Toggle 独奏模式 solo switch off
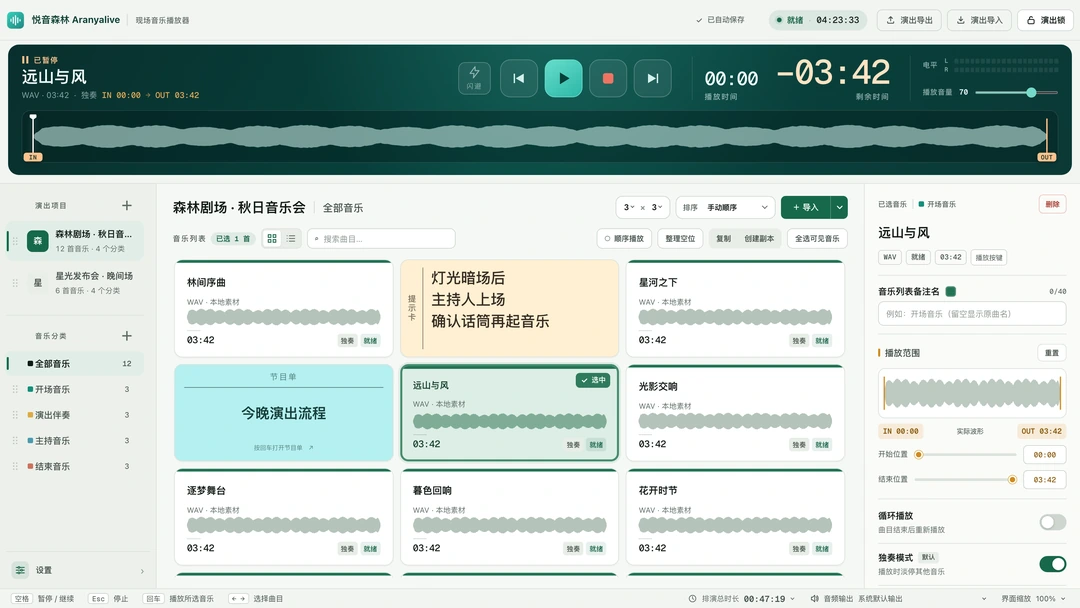This screenshot has width=1080, height=608. (1052, 564)
